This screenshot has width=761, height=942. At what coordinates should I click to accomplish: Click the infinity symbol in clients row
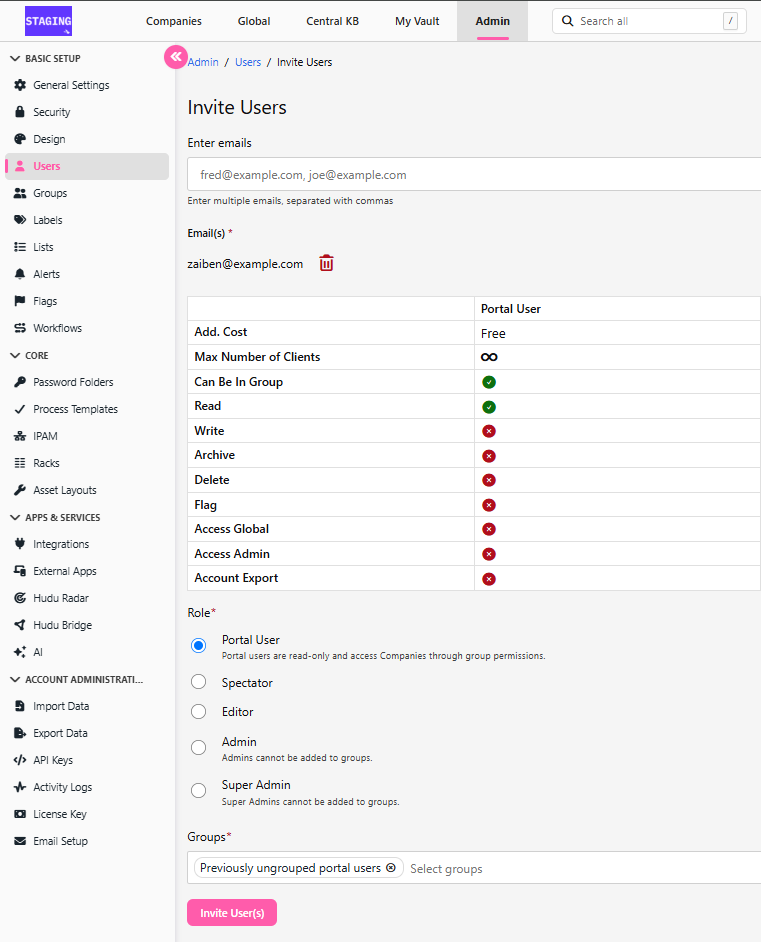489,357
